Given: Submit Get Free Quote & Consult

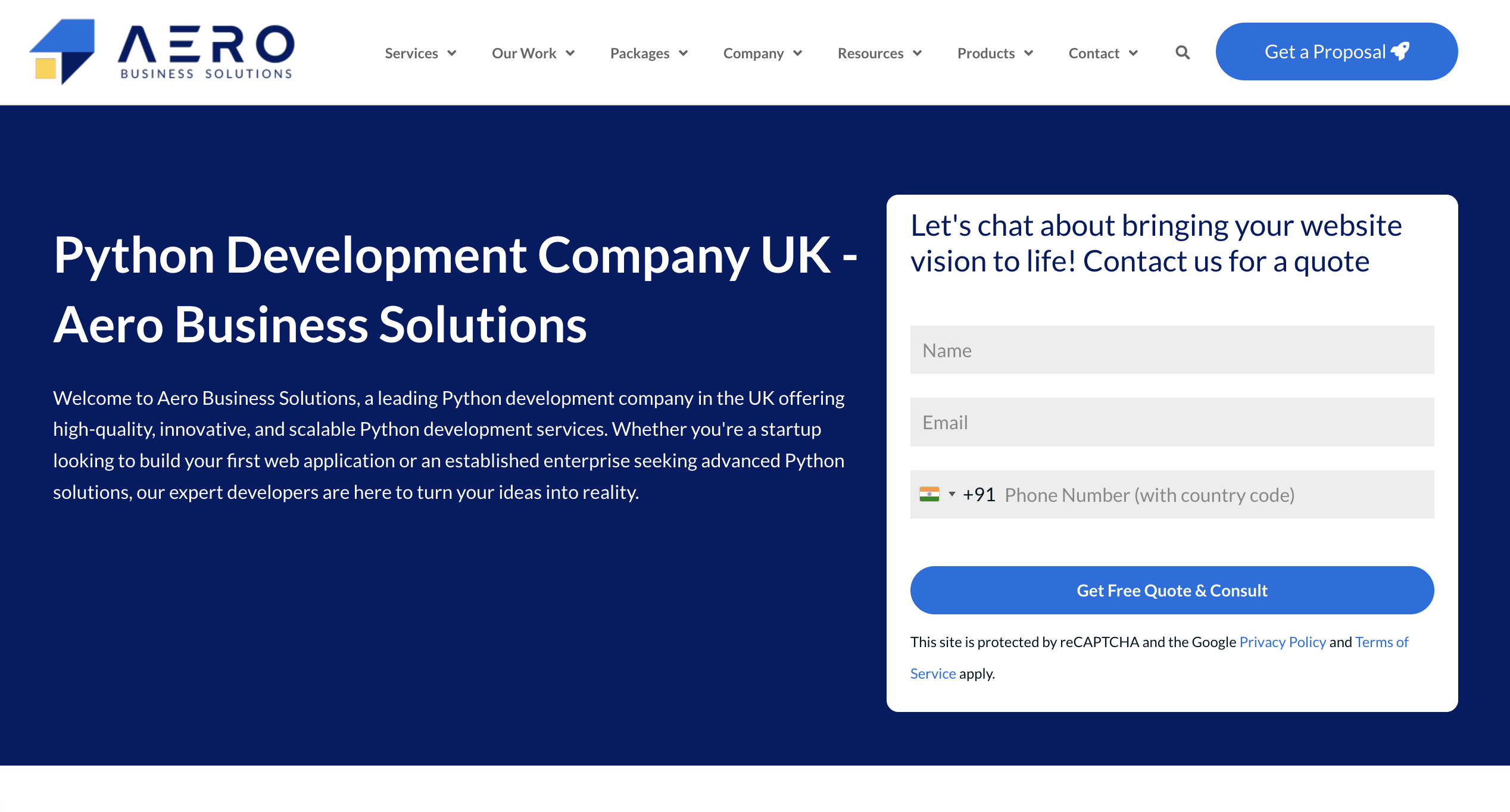Looking at the screenshot, I should (1172, 590).
